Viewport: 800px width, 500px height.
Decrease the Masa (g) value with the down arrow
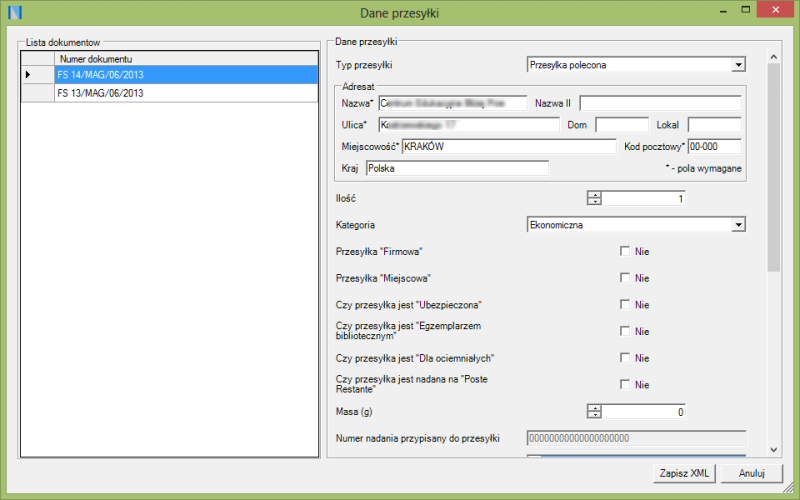[594, 415]
